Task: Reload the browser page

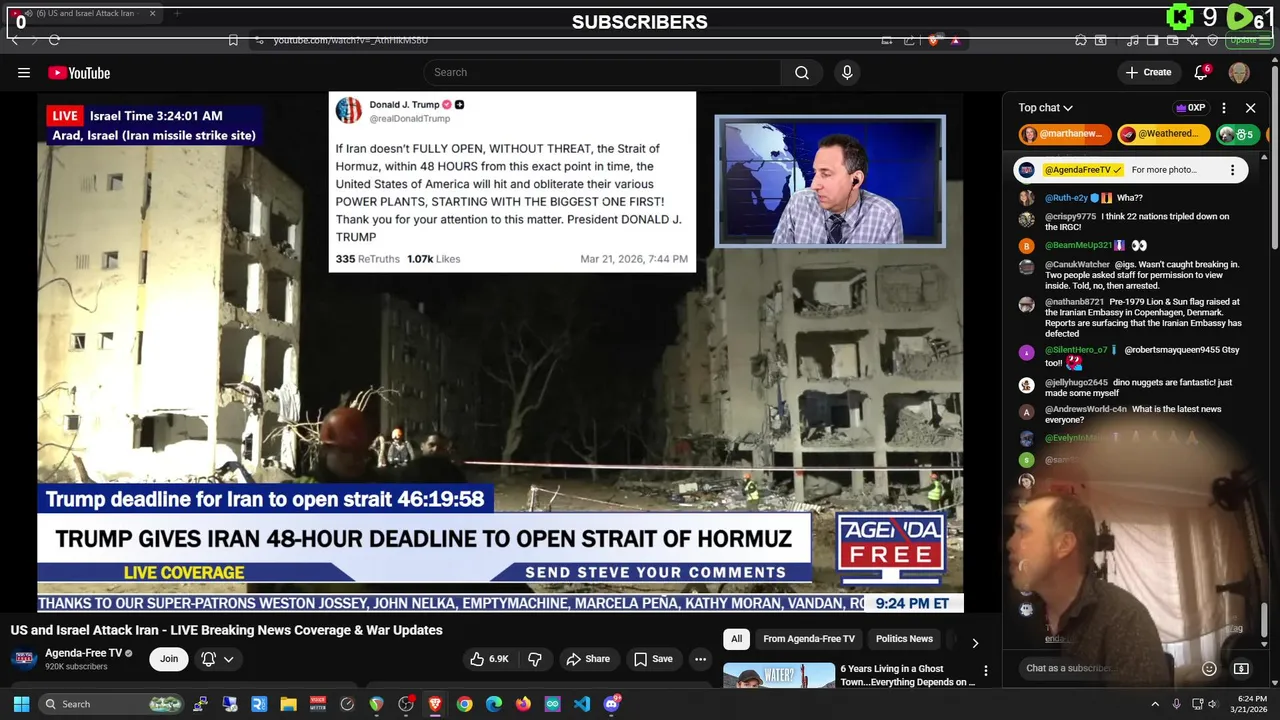Action: click(x=54, y=40)
